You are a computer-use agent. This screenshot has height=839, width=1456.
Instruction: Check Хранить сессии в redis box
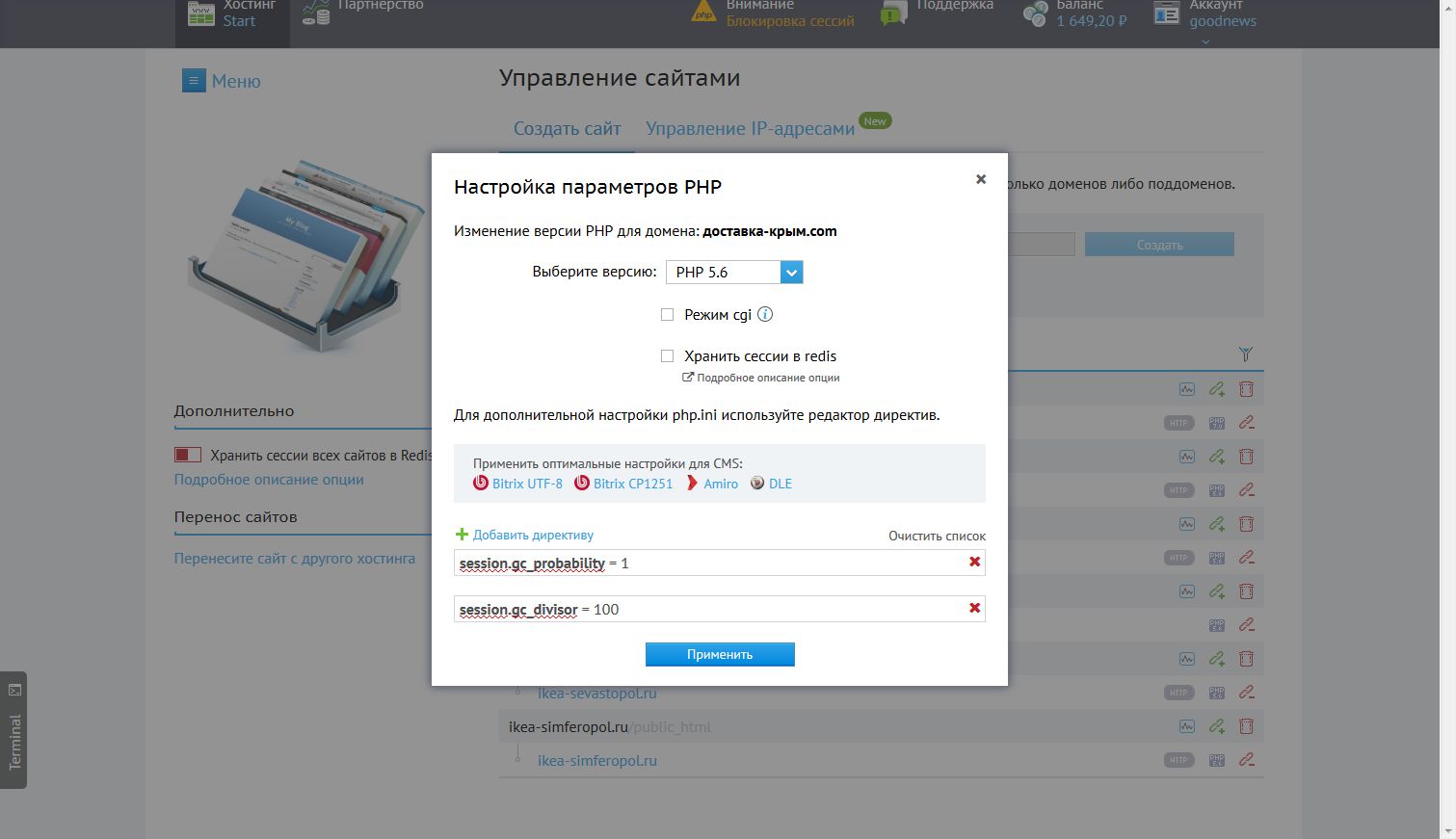tap(667, 355)
